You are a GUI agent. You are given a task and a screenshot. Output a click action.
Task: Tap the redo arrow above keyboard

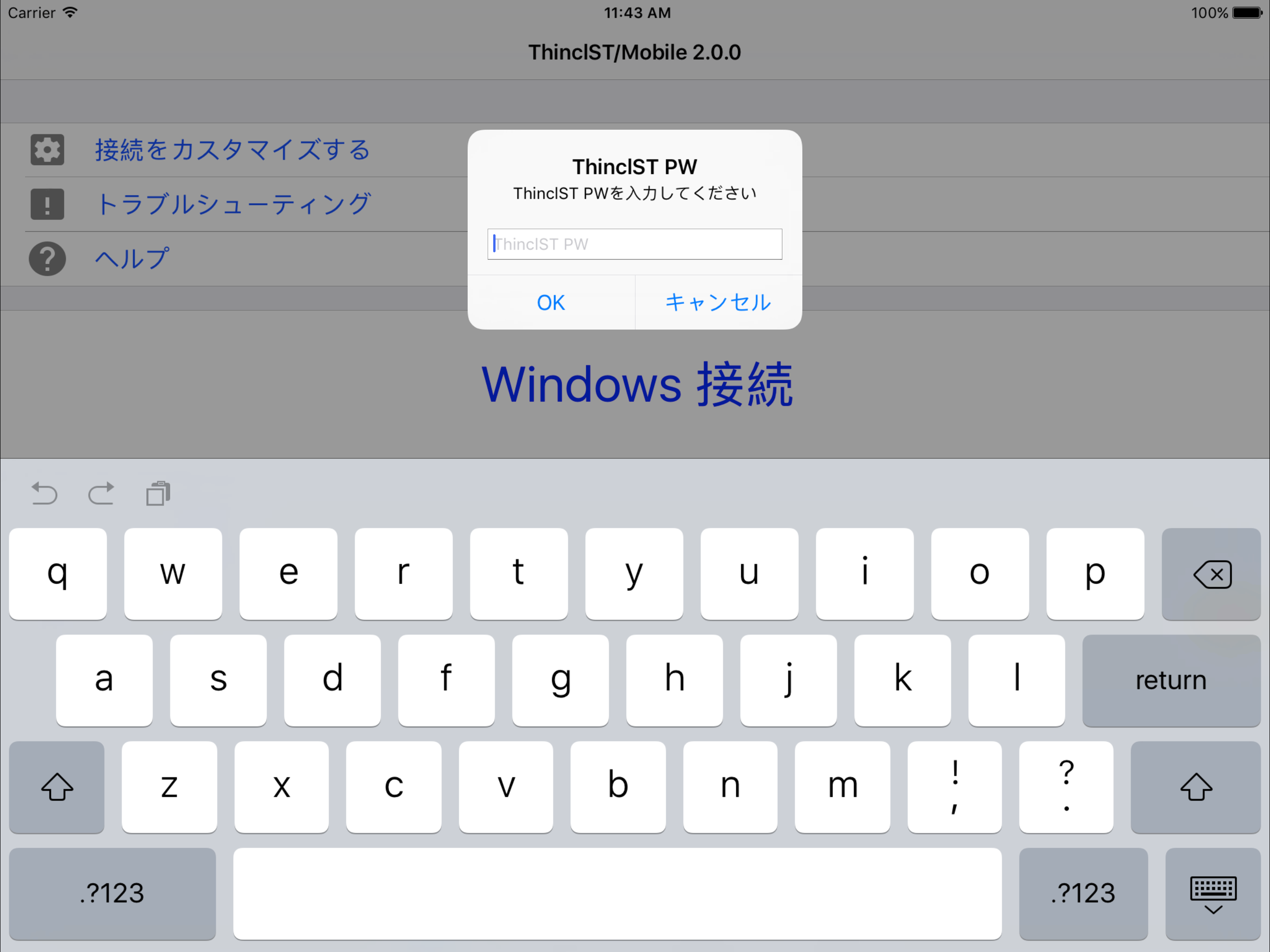point(101,493)
